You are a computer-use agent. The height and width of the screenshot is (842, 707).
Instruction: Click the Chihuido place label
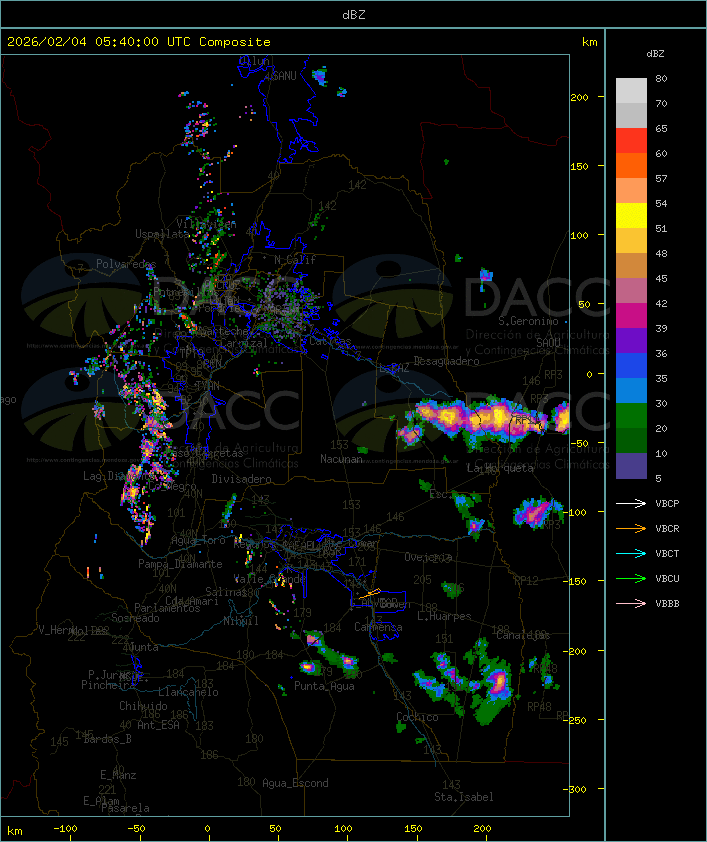click(x=143, y=706)
